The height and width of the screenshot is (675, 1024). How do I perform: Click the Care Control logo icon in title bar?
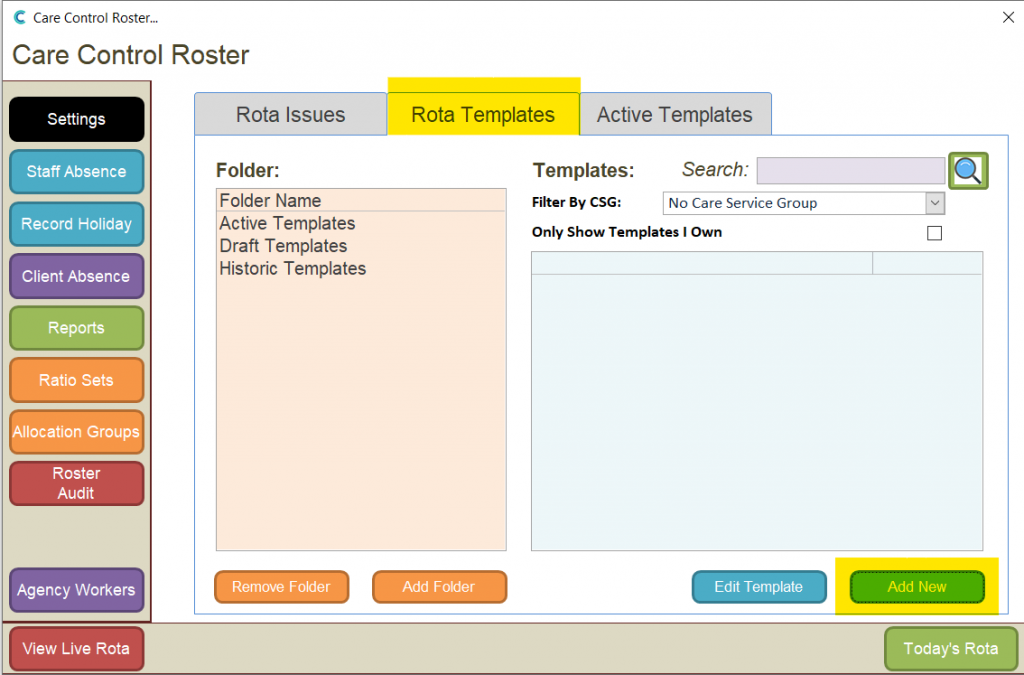[x=20, y=18]
